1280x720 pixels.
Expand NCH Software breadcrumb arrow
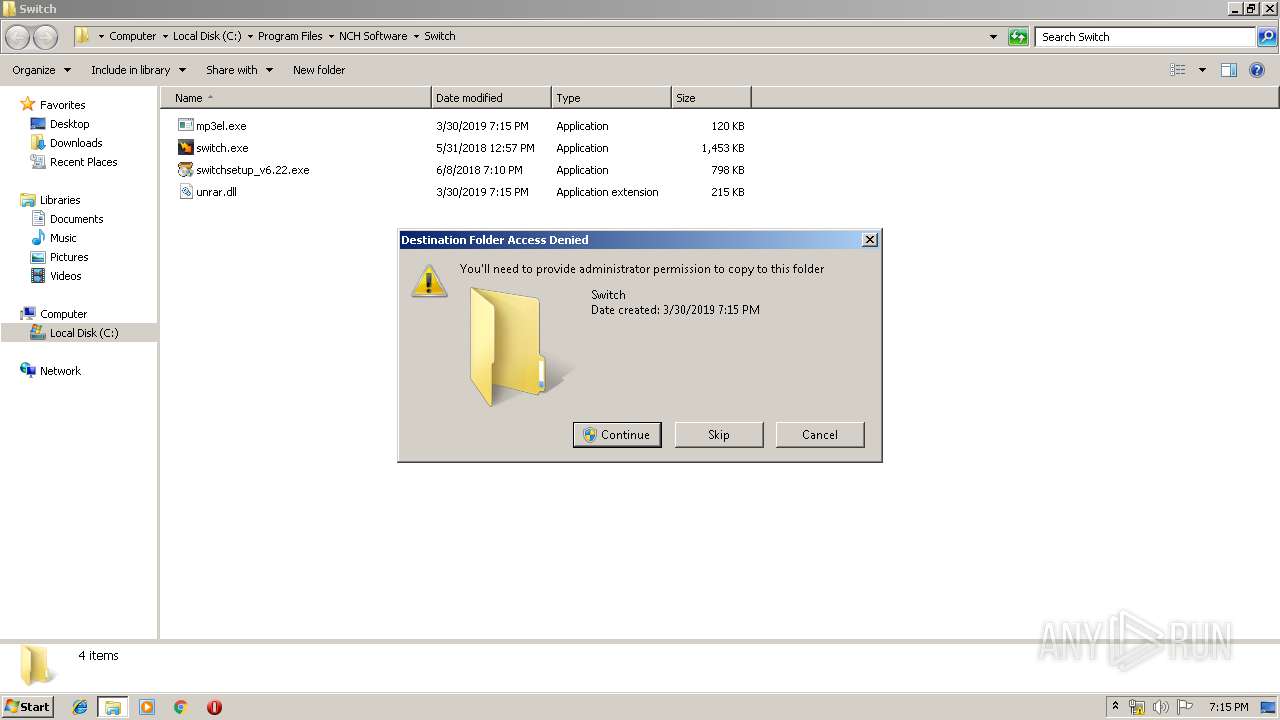pyautogui.click(x=417, y=37)
